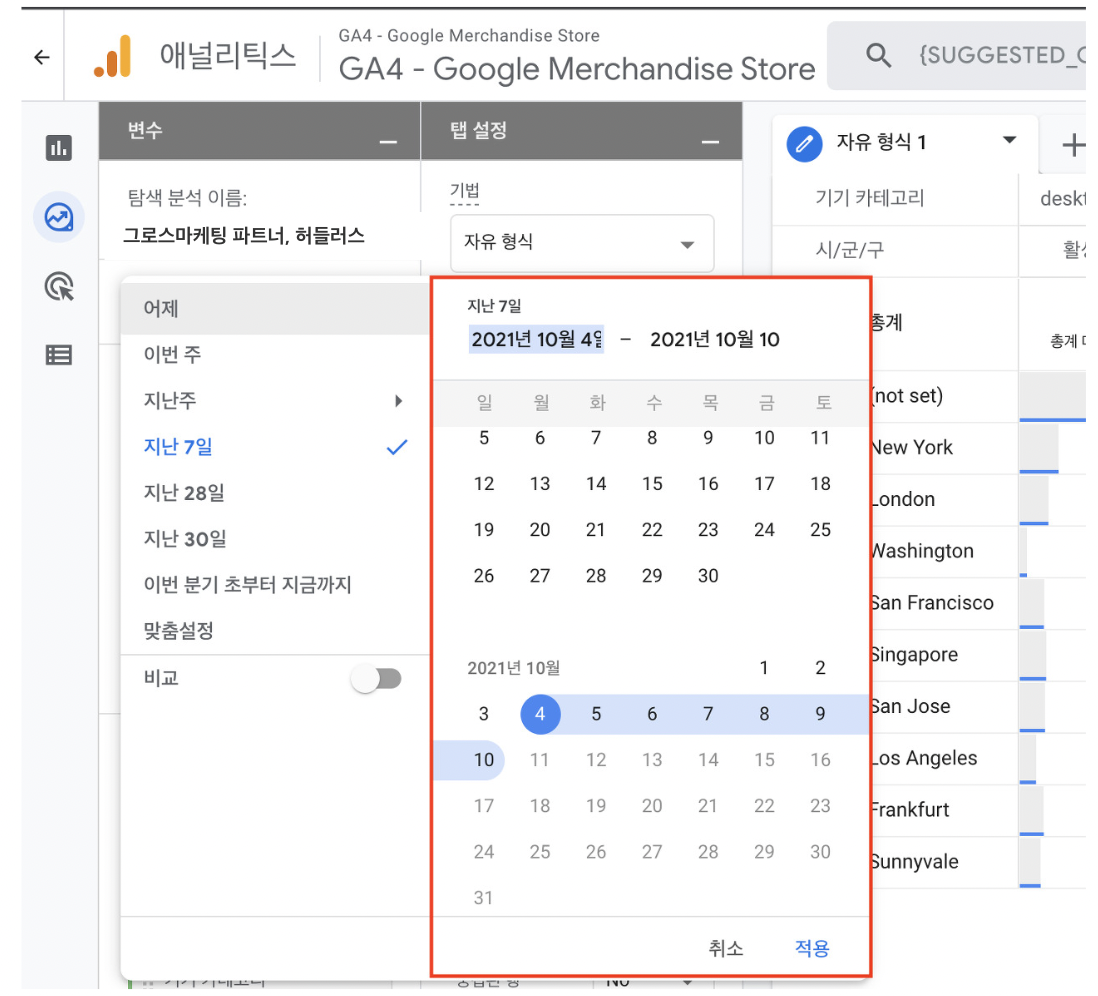This screenshot has width=1098, height=996.
Task: Select the 지난 28일 preset
Action: coord(274,493)
